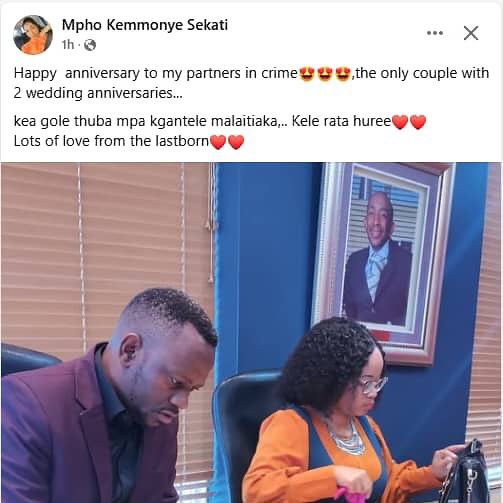The image size is (503, 503).
Task: Click the framed portrait on the blue wall
Action: [x=383, y=262]
